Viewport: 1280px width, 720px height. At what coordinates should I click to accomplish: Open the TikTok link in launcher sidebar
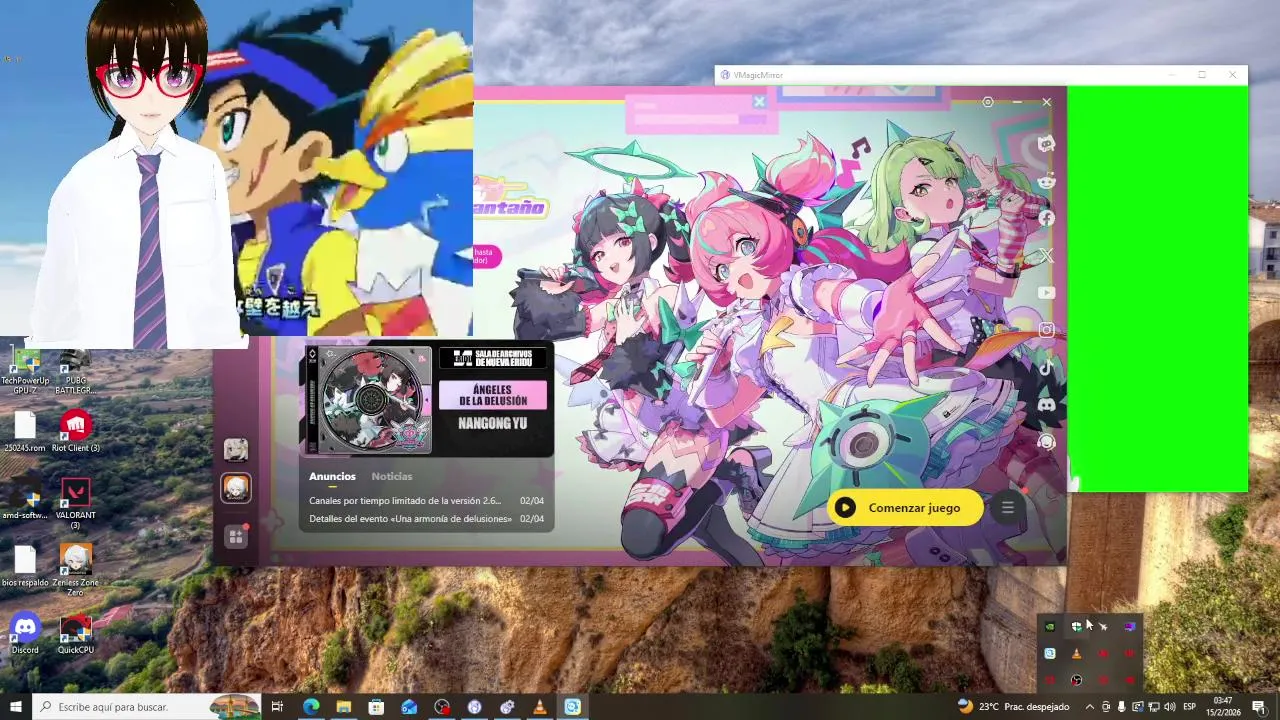click(x=1046, y=367)
